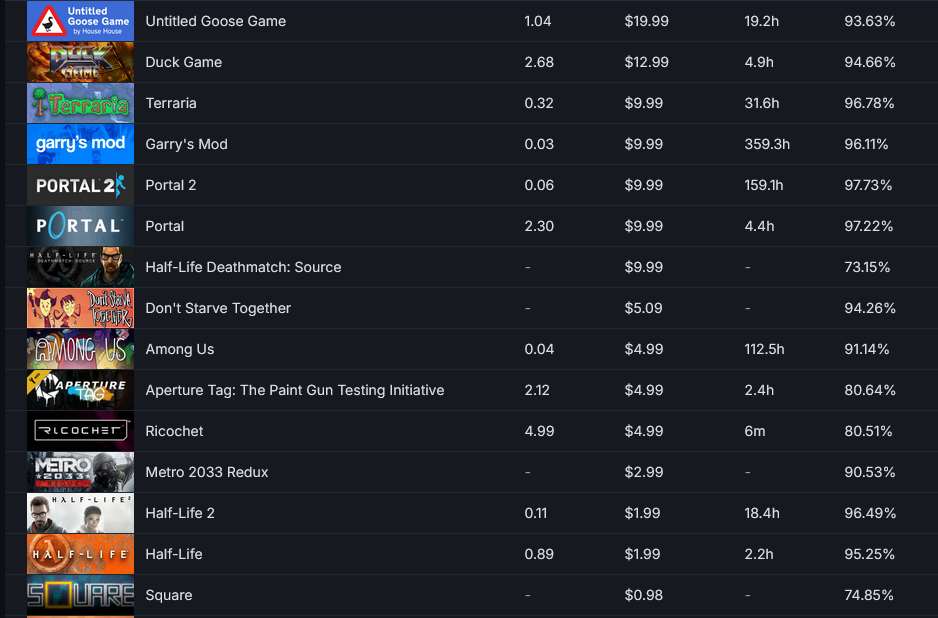Click the 97.73% rating for Portal 2
The width and height of the screenshot is (938, 618).
click(x=868, y=185)
